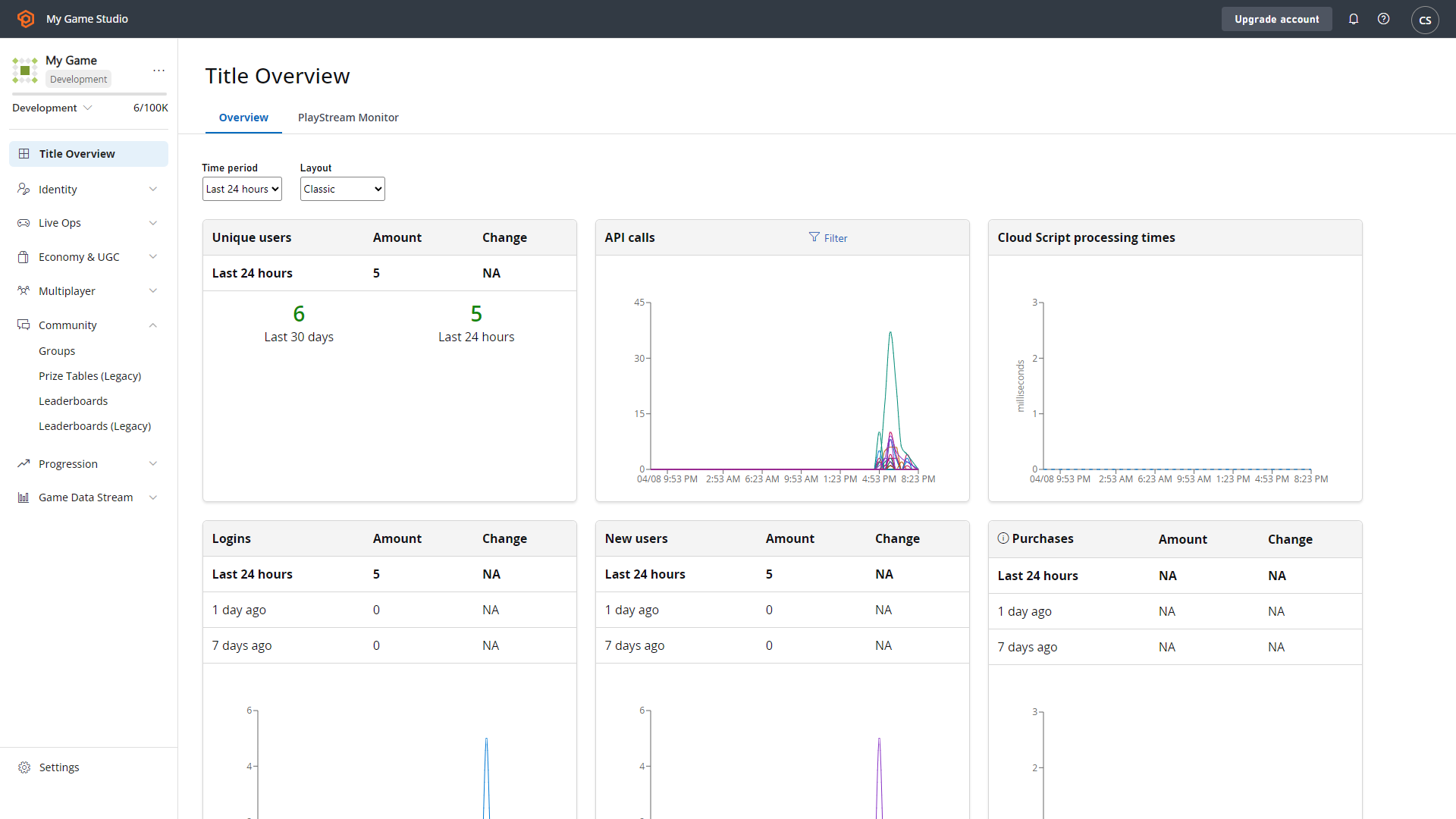The width and height of the screenshot is (1456, 819).
Task: Expand the Live Ops section chevron
Action: (x=153, y=223)
